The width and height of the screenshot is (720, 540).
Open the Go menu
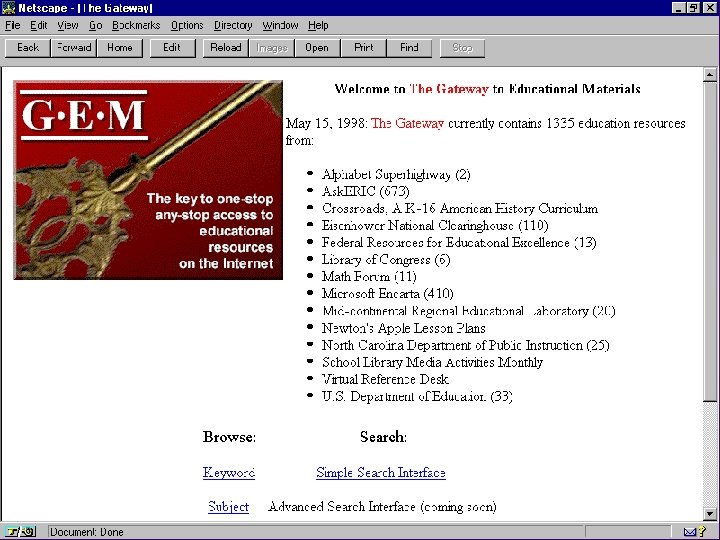click(96, 25)
